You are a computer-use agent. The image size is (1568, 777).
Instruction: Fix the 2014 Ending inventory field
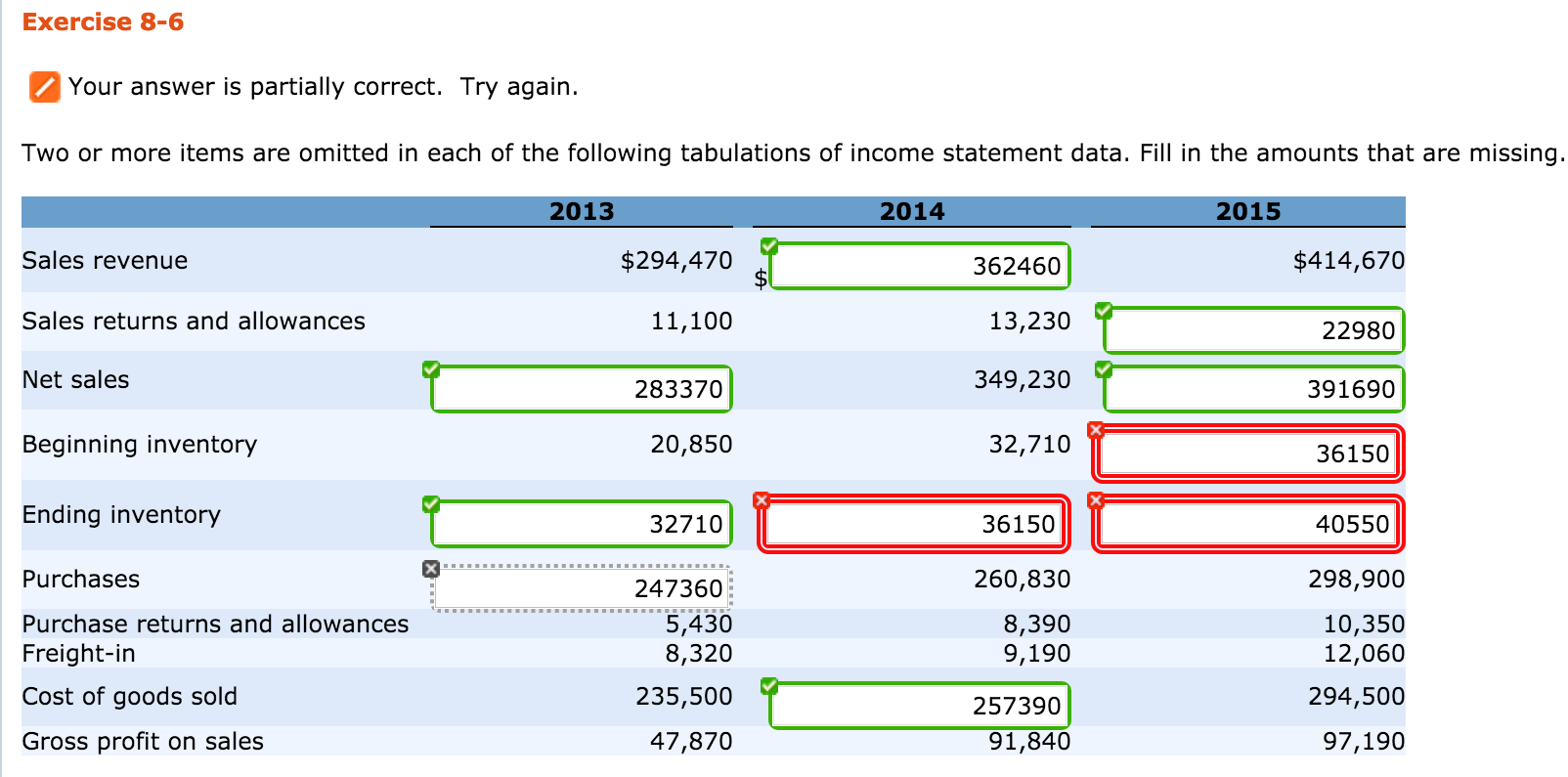914,524
